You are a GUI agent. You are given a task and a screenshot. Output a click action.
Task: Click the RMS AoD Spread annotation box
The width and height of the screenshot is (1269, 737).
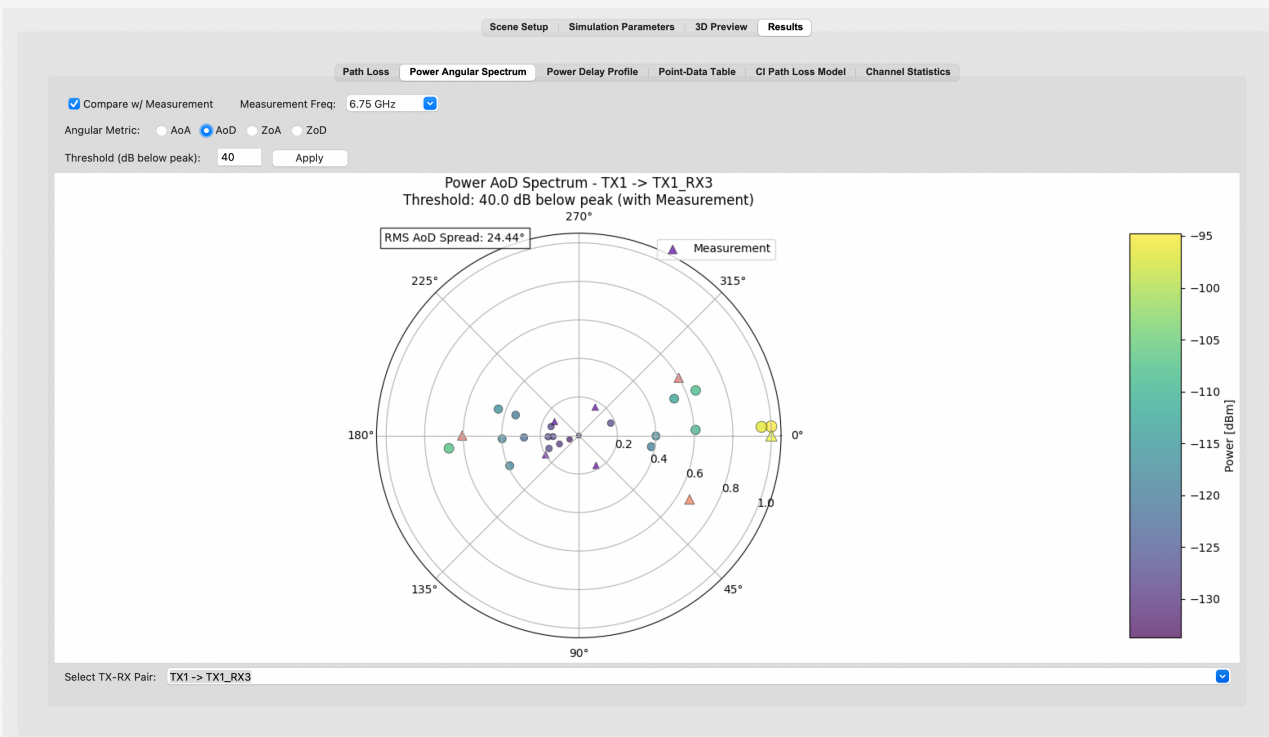(455, 238)
